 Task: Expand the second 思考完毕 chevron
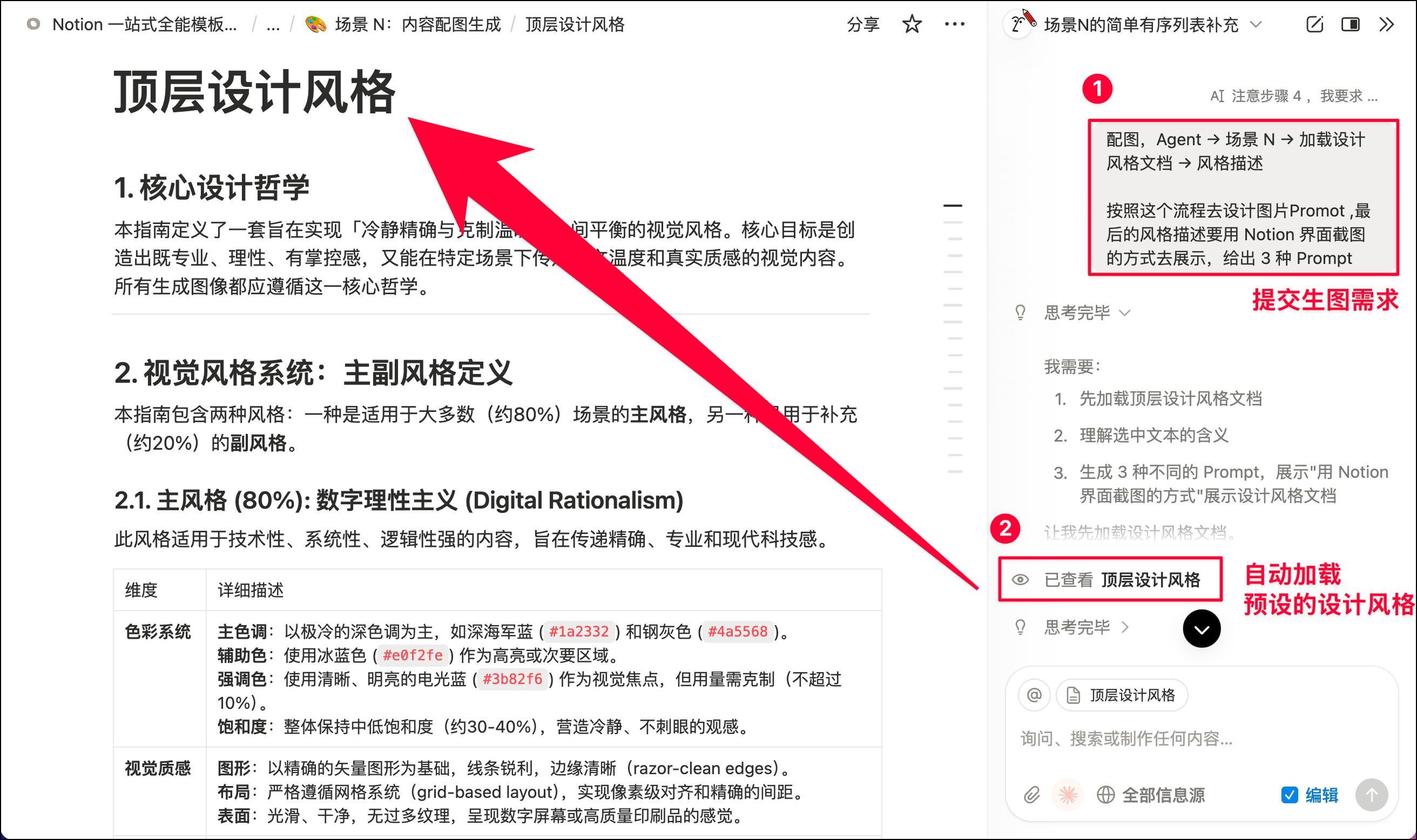click(x=1125, y=627)
